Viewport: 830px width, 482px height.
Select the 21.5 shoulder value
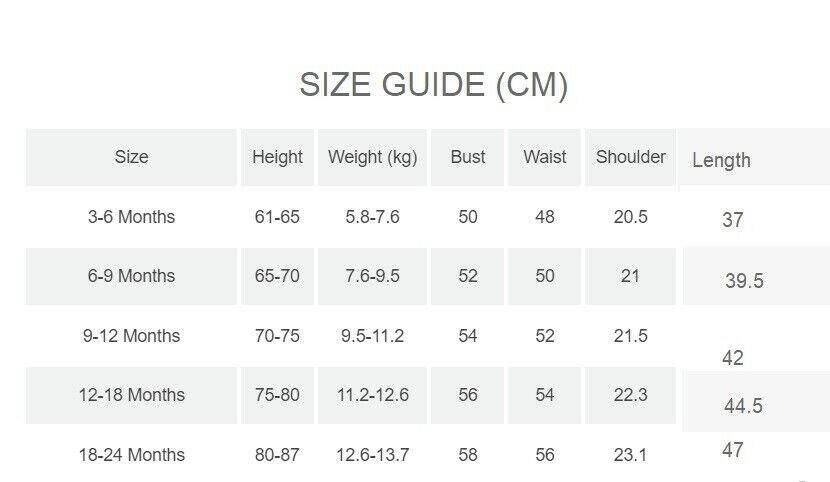click(630, 336)
